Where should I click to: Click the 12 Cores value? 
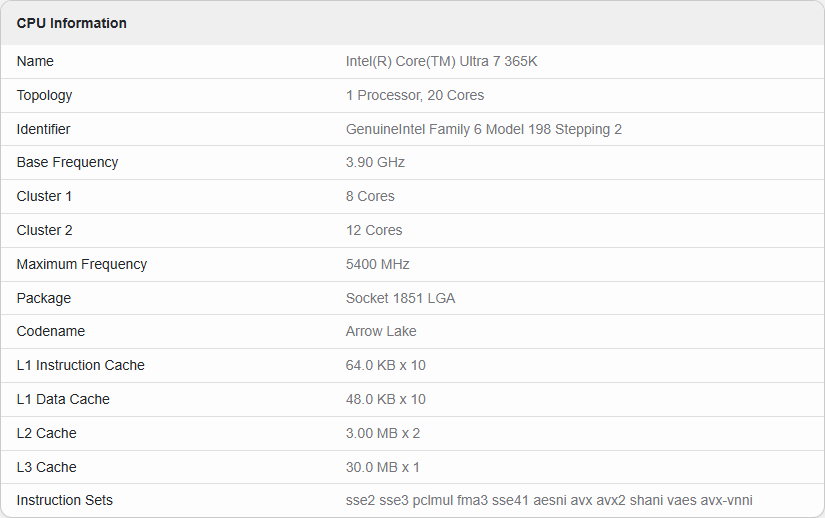(374, 230)
